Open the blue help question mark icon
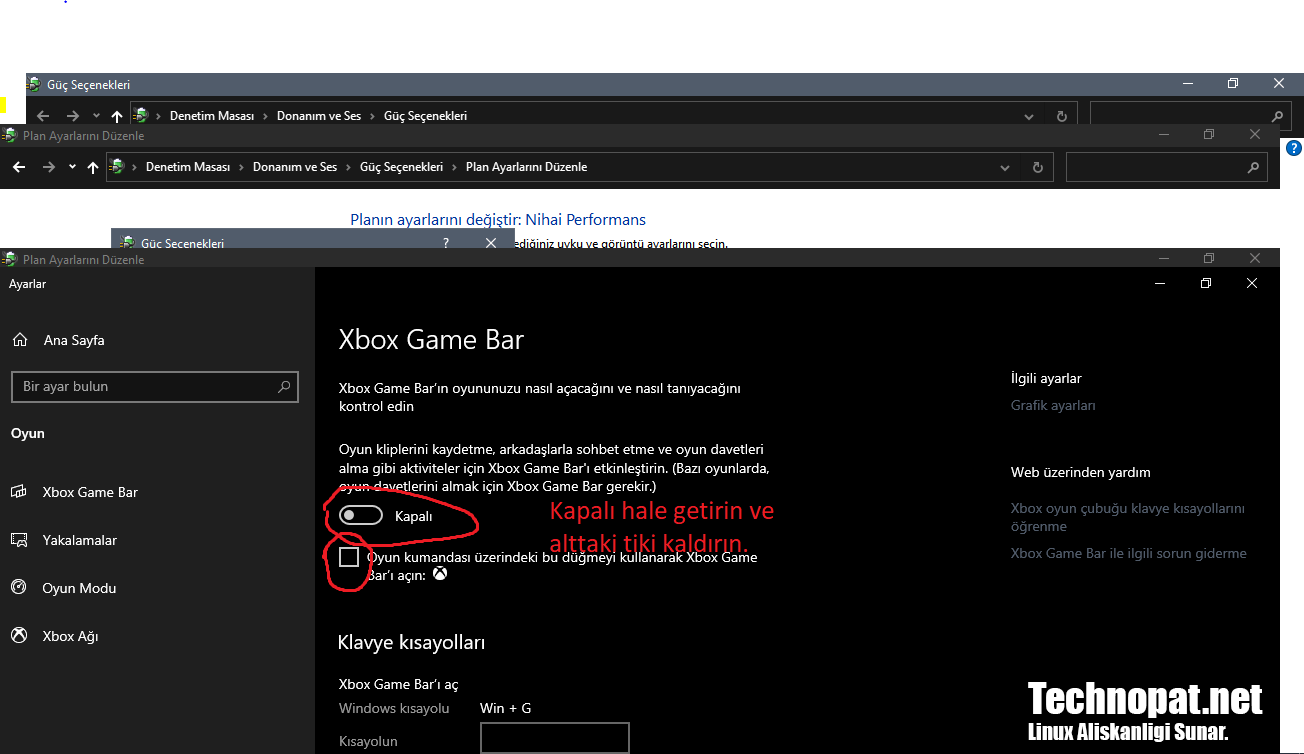The width and height of the screenshot is (1304, 754). pyautogui.click(x=1294, y=148)
